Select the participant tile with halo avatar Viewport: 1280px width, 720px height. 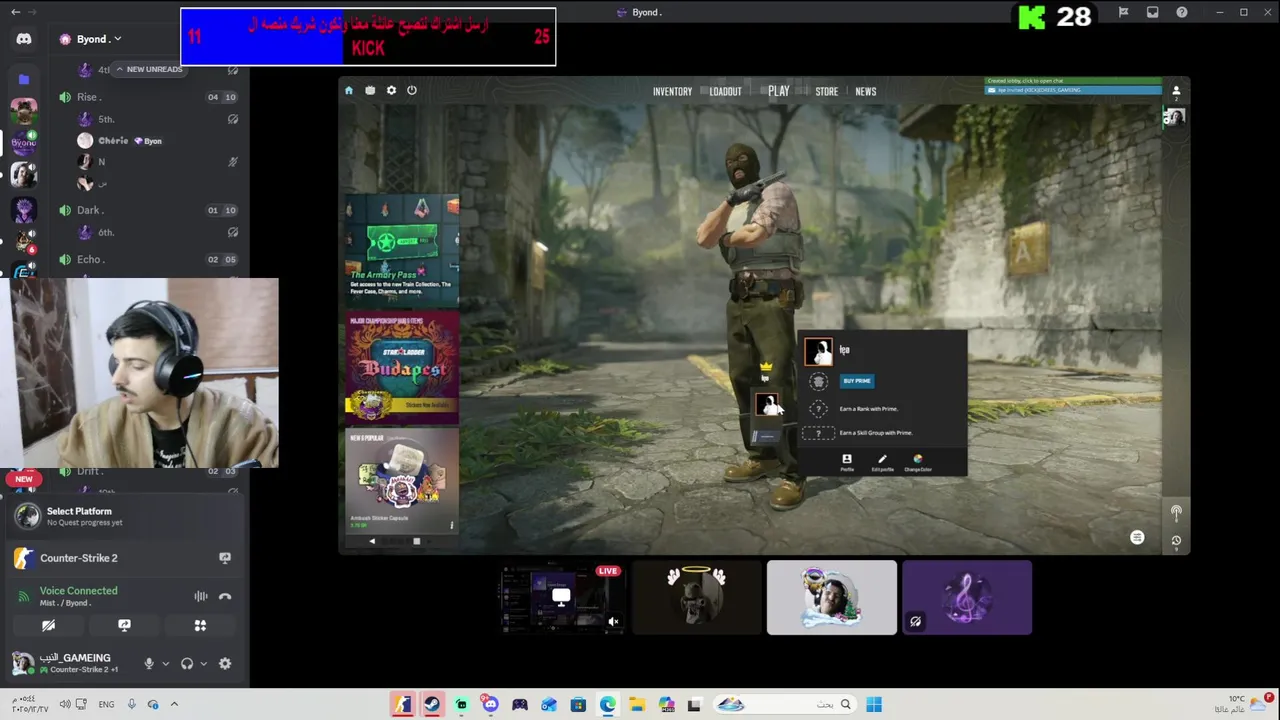pos(696,597)
